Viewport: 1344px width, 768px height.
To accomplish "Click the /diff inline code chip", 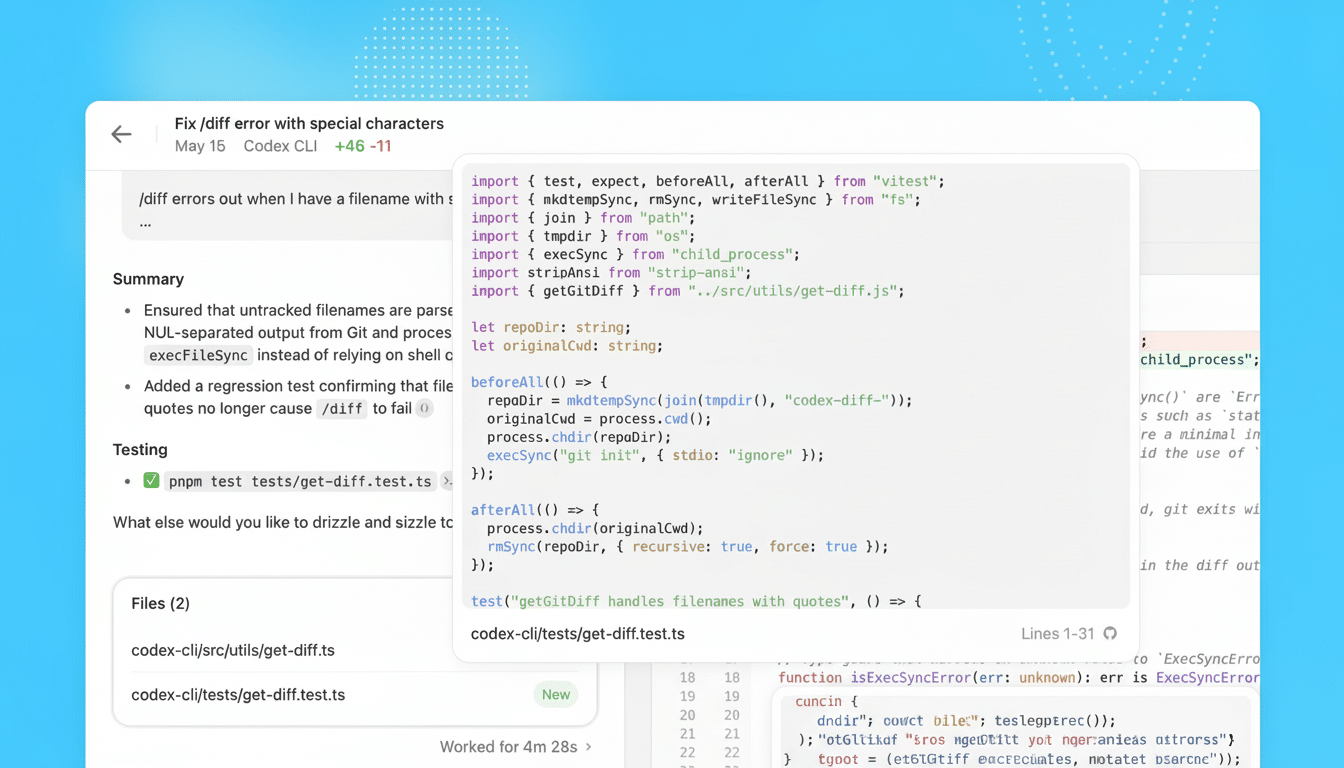I will [342, 409].
